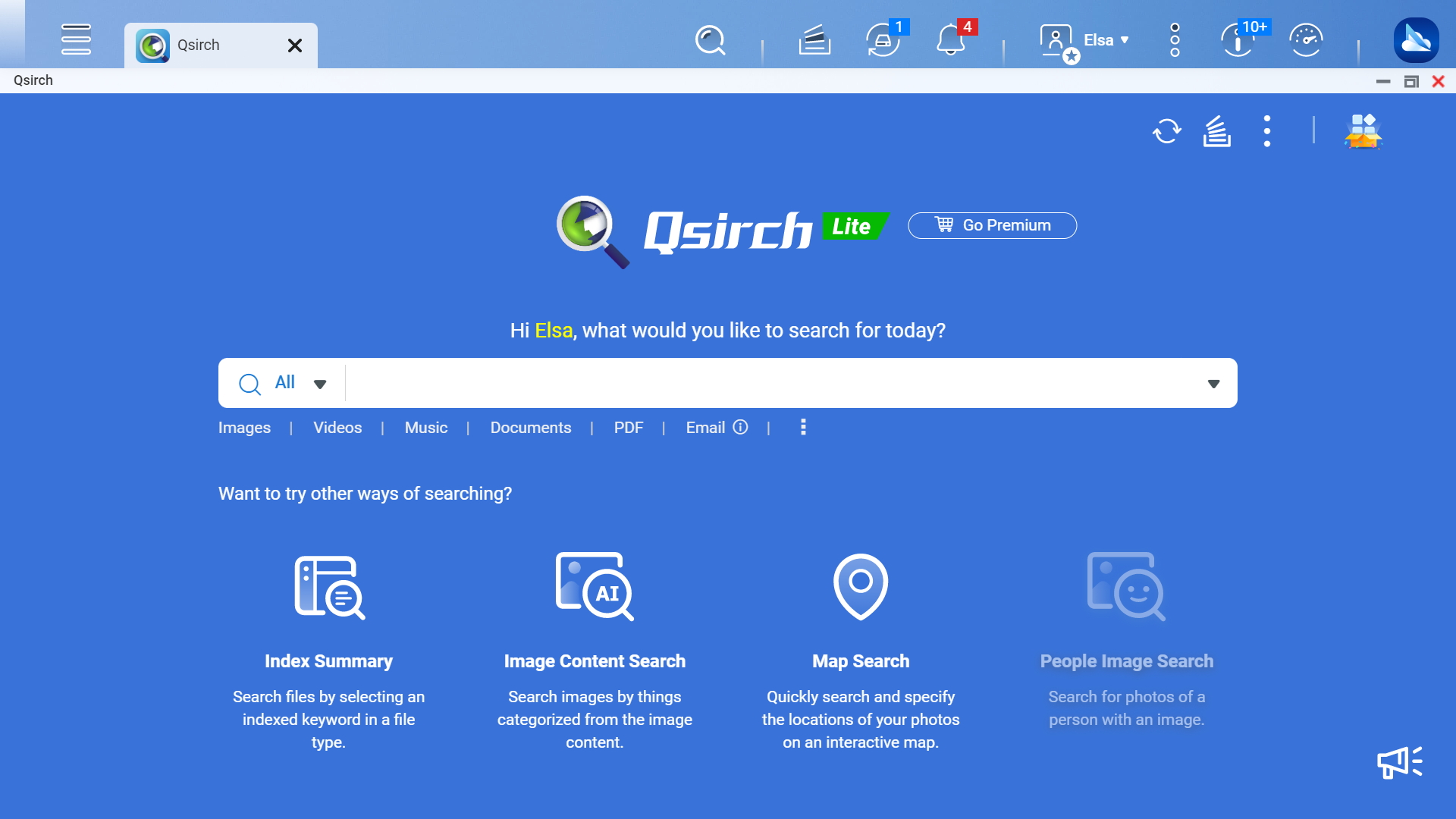Select the Documents filter option
The width and height of the screenshot is (1456, 819).
(x=530, y=427)
